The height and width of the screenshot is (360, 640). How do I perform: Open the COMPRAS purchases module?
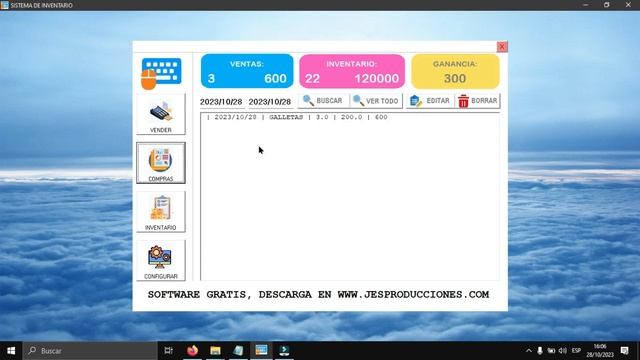pyautogui.click(x=161, y=163)
